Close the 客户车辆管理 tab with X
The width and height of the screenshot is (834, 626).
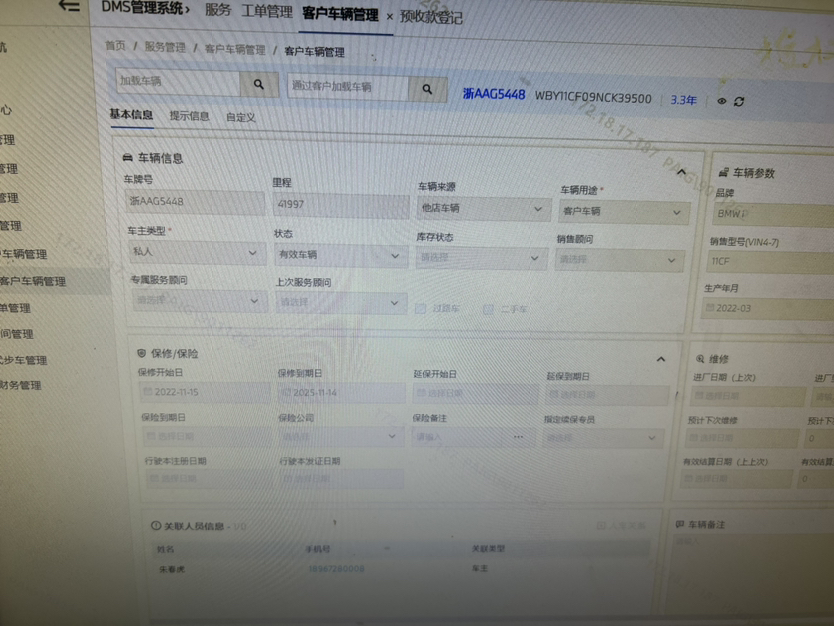click(389, 17)
